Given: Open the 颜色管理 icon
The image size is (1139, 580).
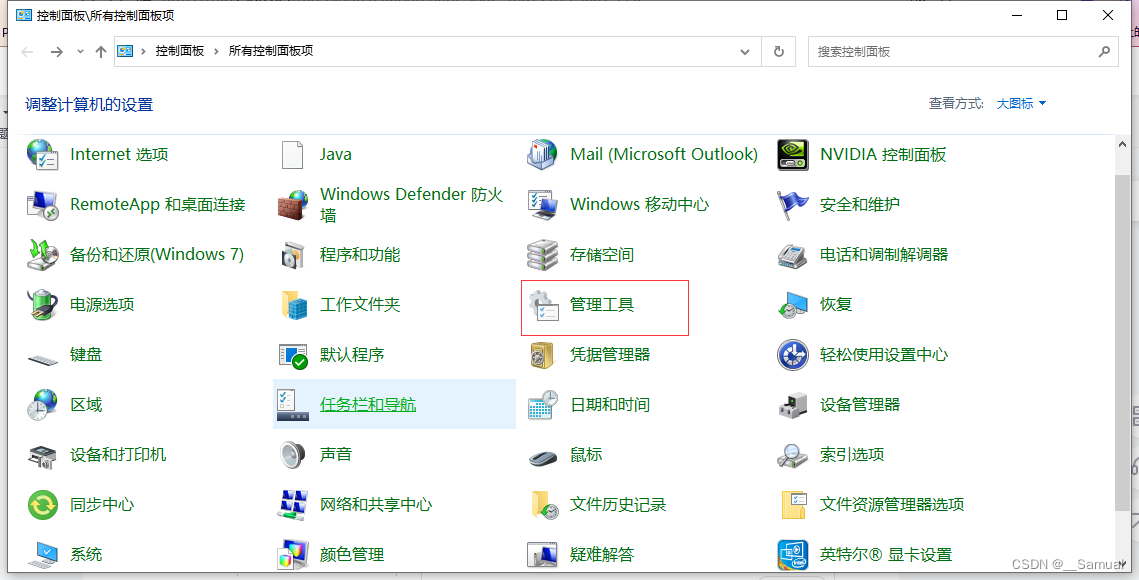Looking at the screenshot, I should (293, 555).
